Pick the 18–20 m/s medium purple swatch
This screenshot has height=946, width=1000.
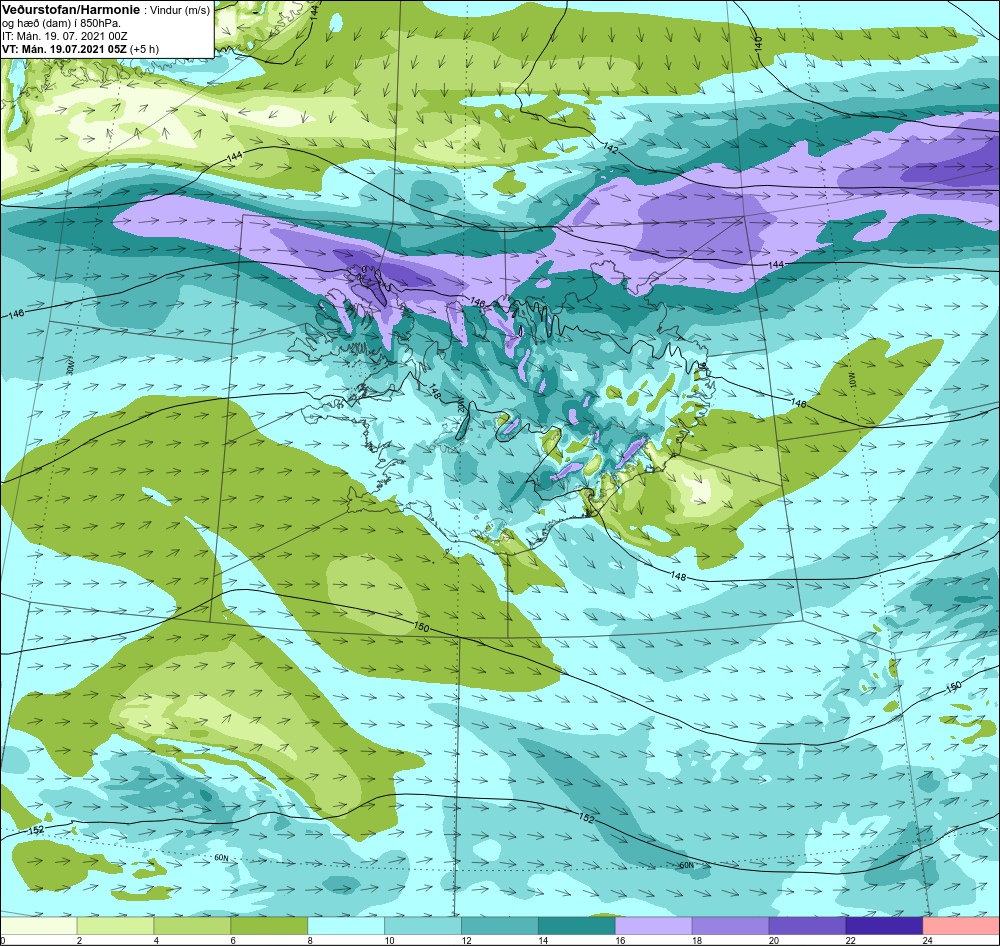click(730, 925)
